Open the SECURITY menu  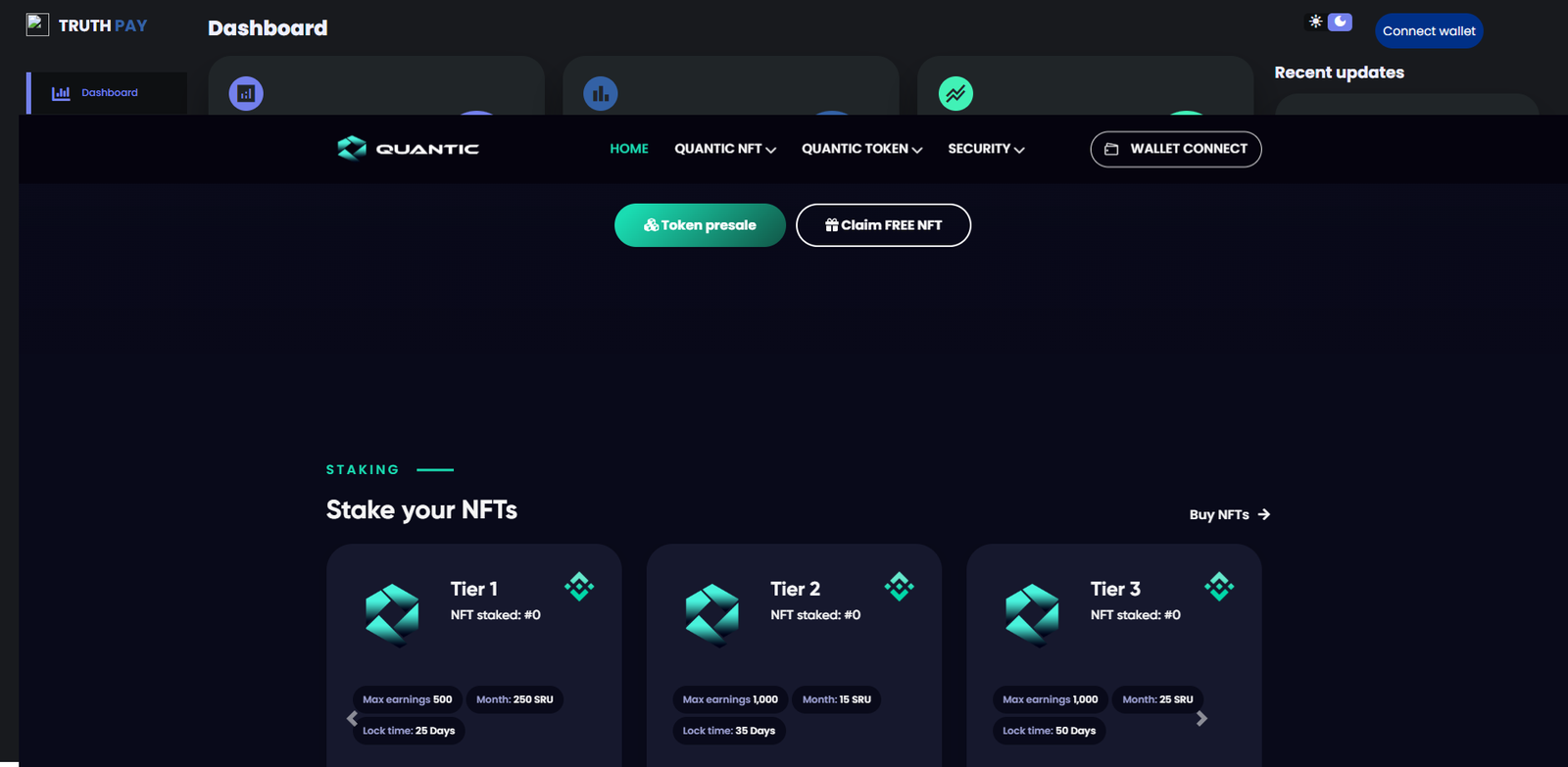986,149
